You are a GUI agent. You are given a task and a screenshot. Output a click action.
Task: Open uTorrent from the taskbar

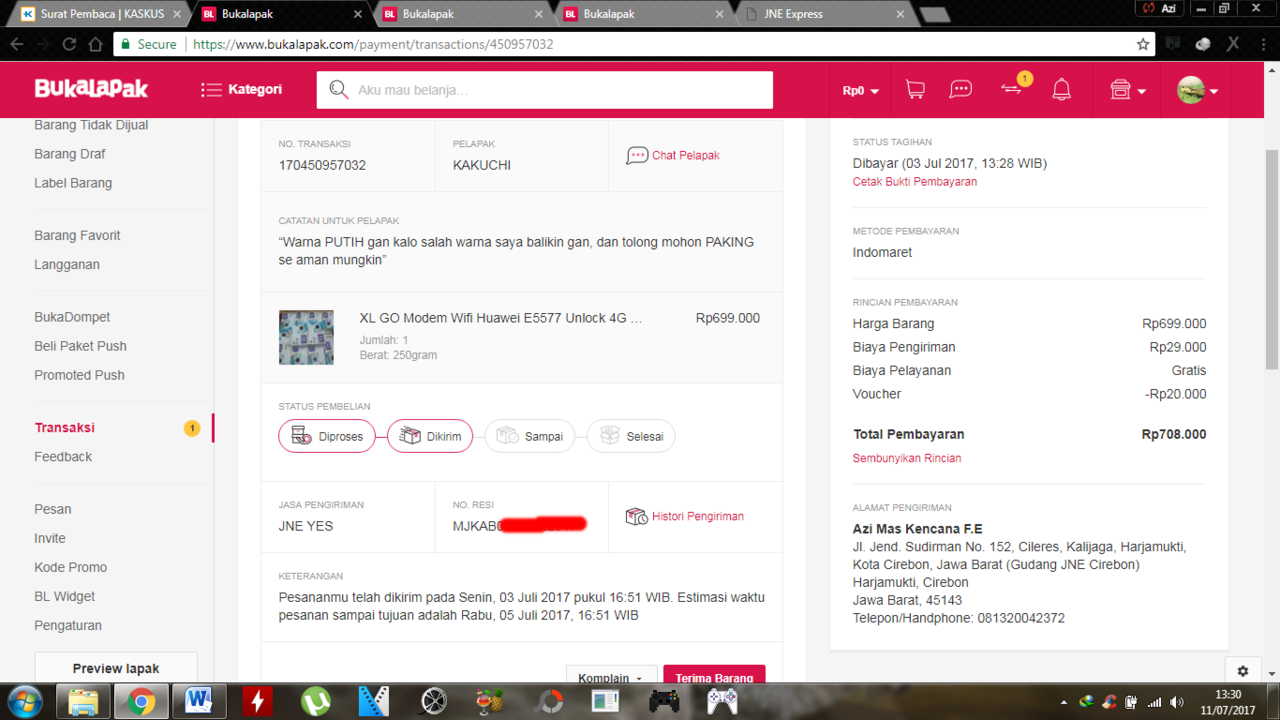[x=316, y=702]
